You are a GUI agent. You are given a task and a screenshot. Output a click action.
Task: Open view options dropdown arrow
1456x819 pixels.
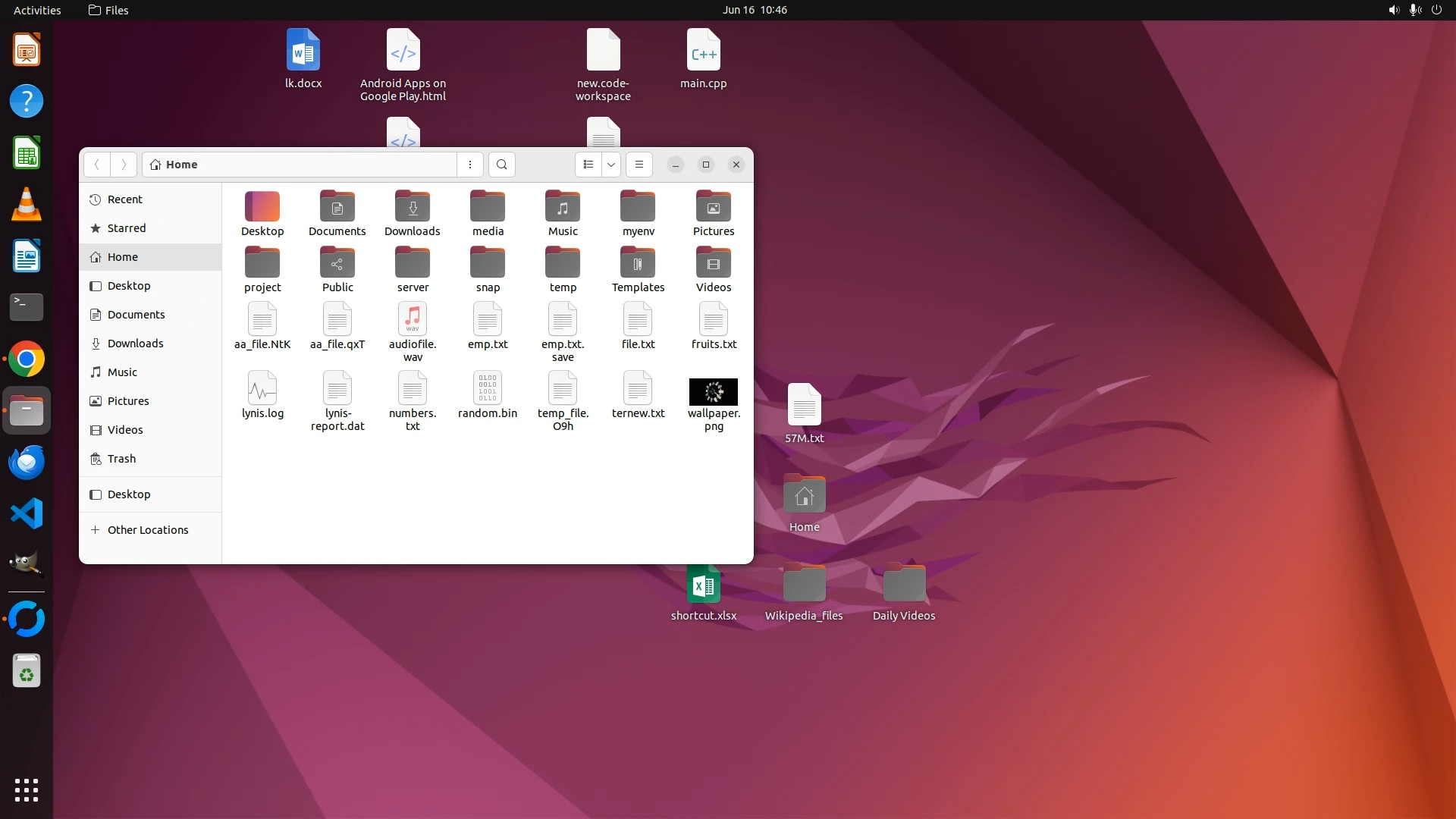[611, 165]
